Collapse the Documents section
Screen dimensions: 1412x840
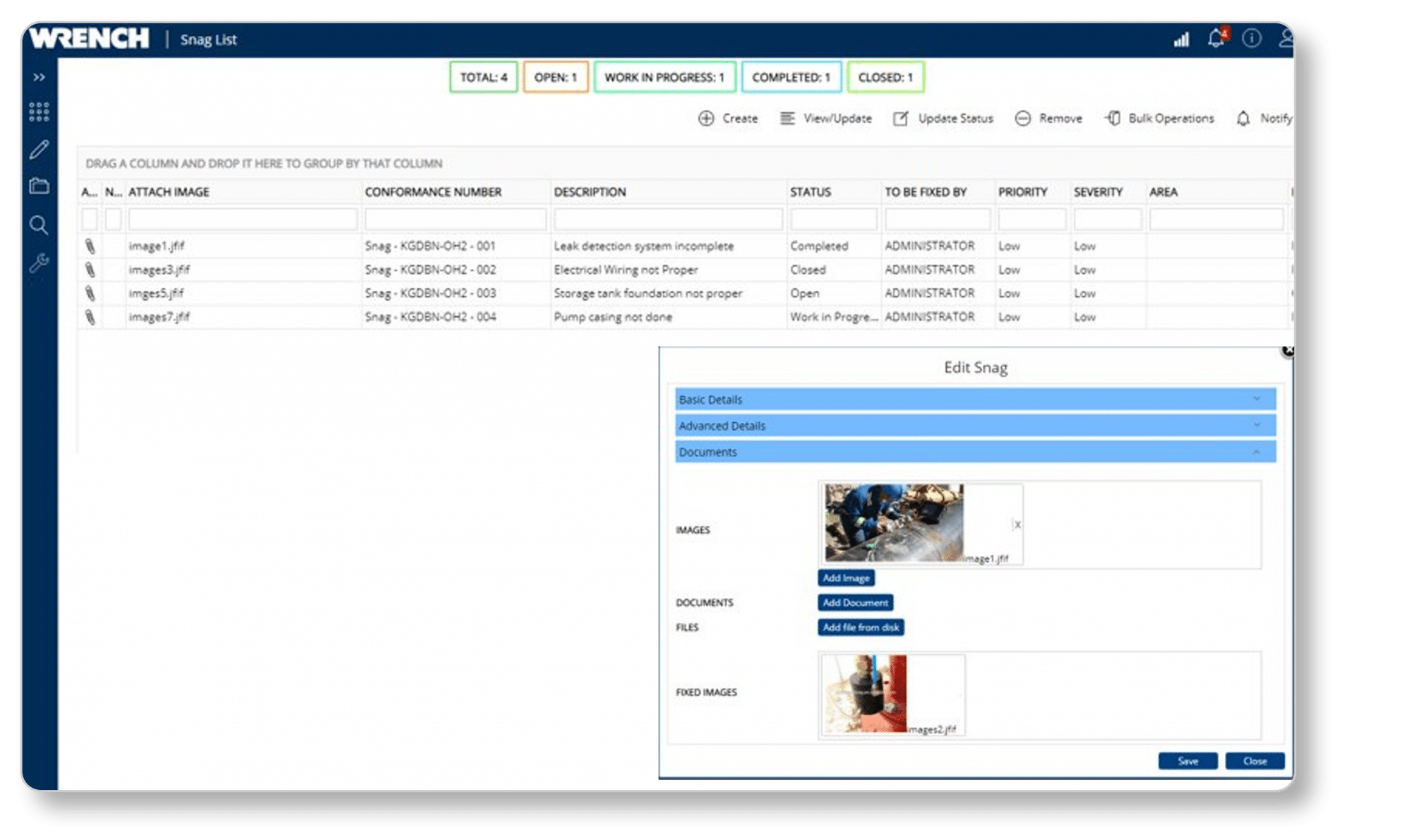pos(975,452)
